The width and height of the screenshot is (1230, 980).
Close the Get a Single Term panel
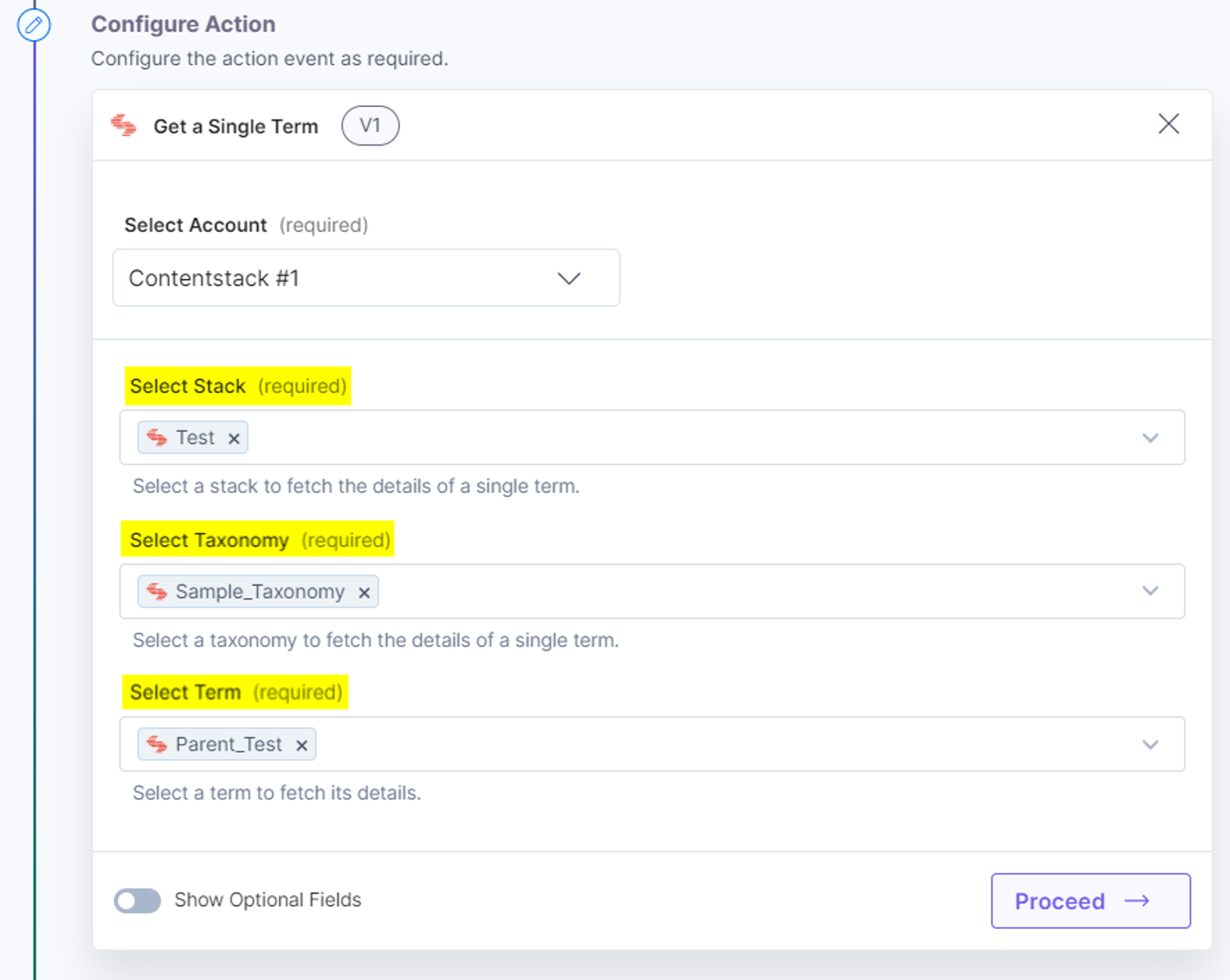tap(1168, 124)
